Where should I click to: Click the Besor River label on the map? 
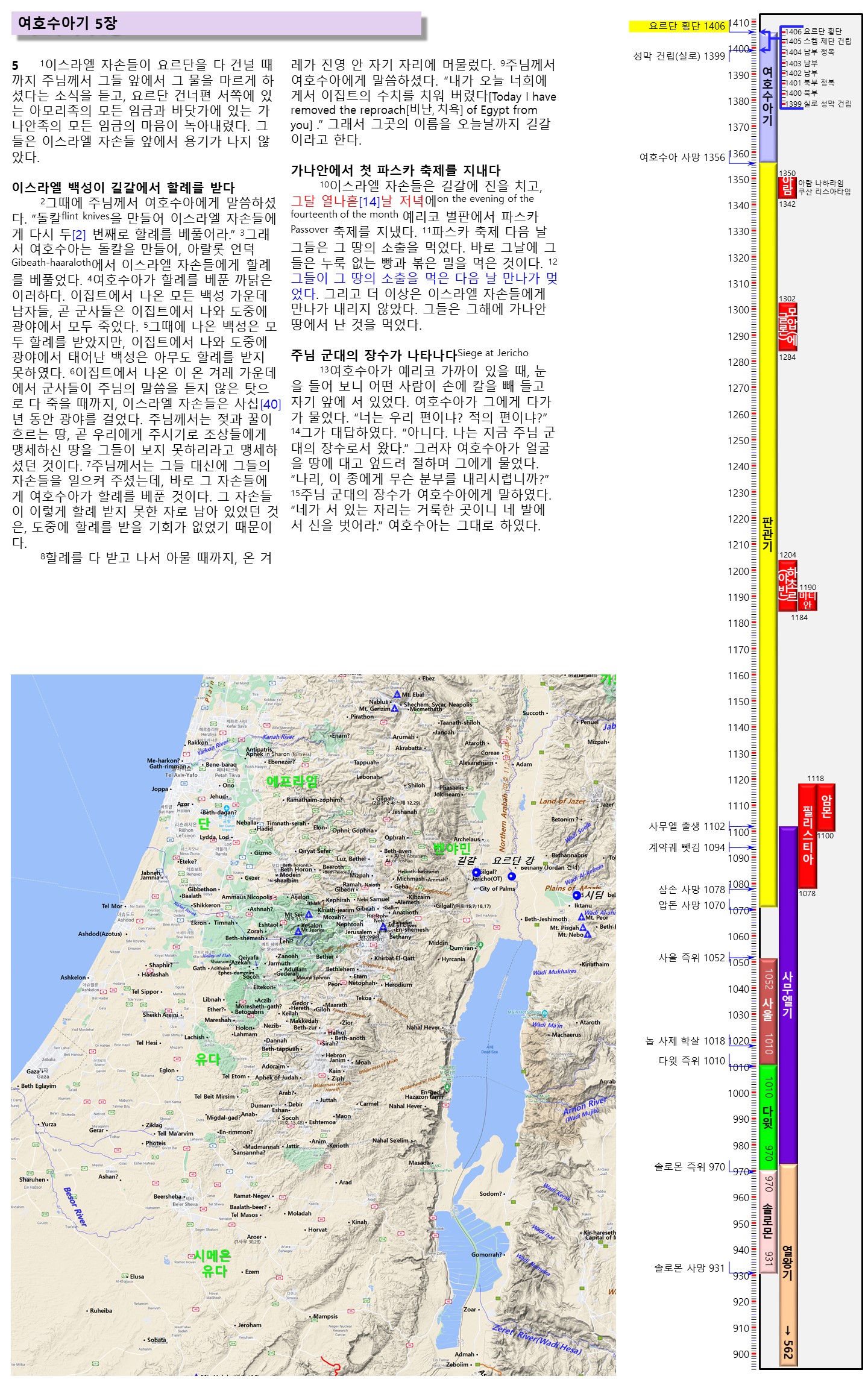tap(75, 1207)
